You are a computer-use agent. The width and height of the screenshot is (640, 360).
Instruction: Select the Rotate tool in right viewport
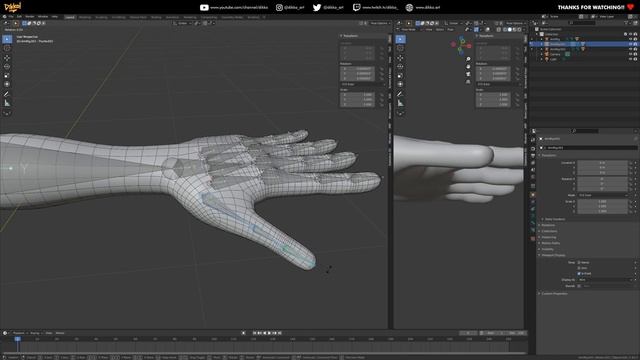pos(400,67)
